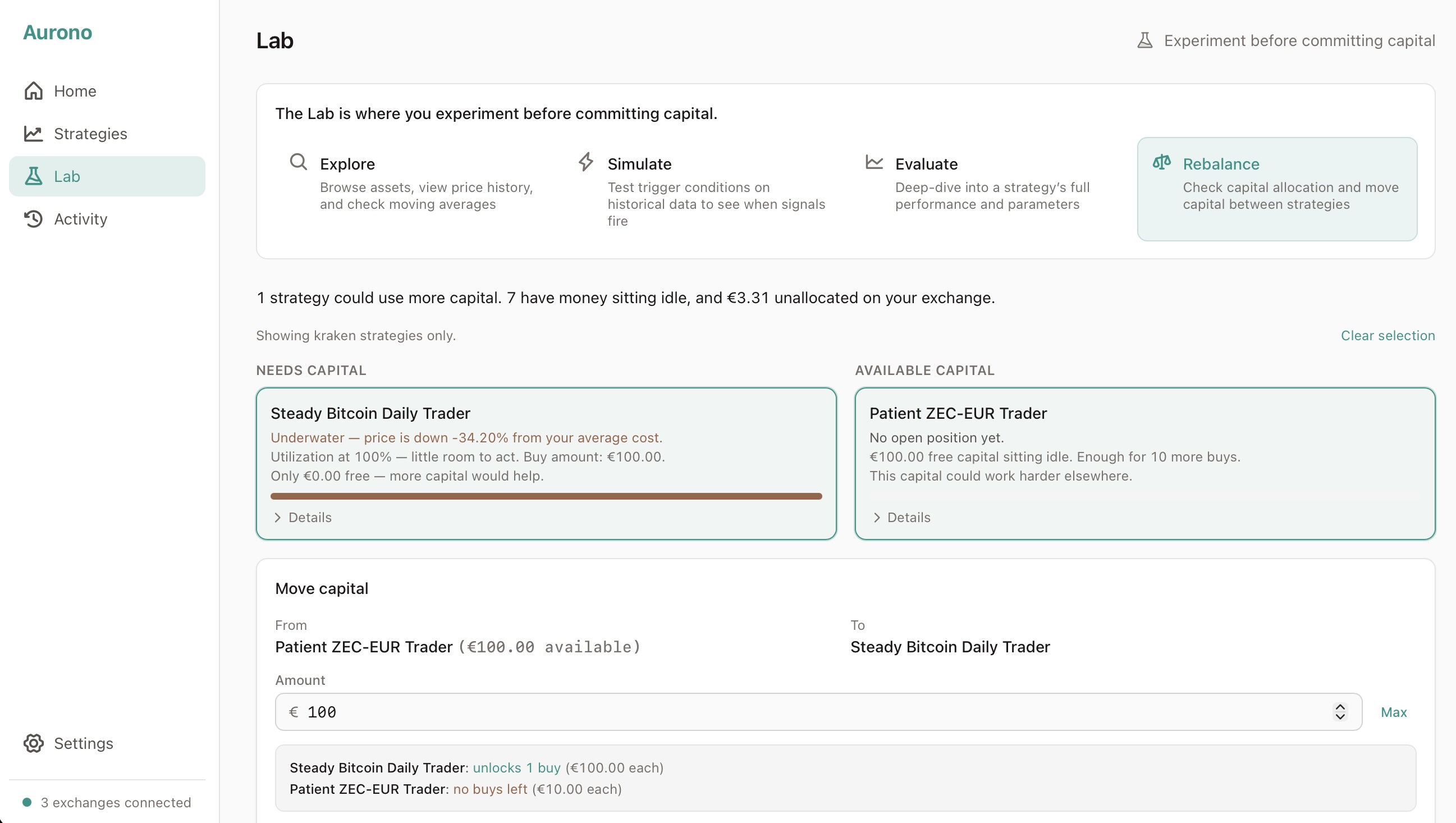Click the Simulate lightning bolt icon
Screen dimensions: 1456x823
[586, 162]
